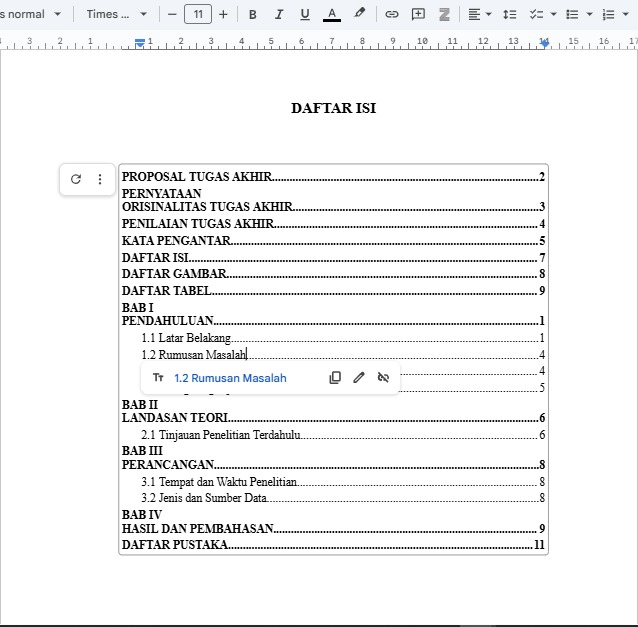Toggle underline formatting
Image resolution: width=638 pixels, height=627 pixels.
point(305,15)
